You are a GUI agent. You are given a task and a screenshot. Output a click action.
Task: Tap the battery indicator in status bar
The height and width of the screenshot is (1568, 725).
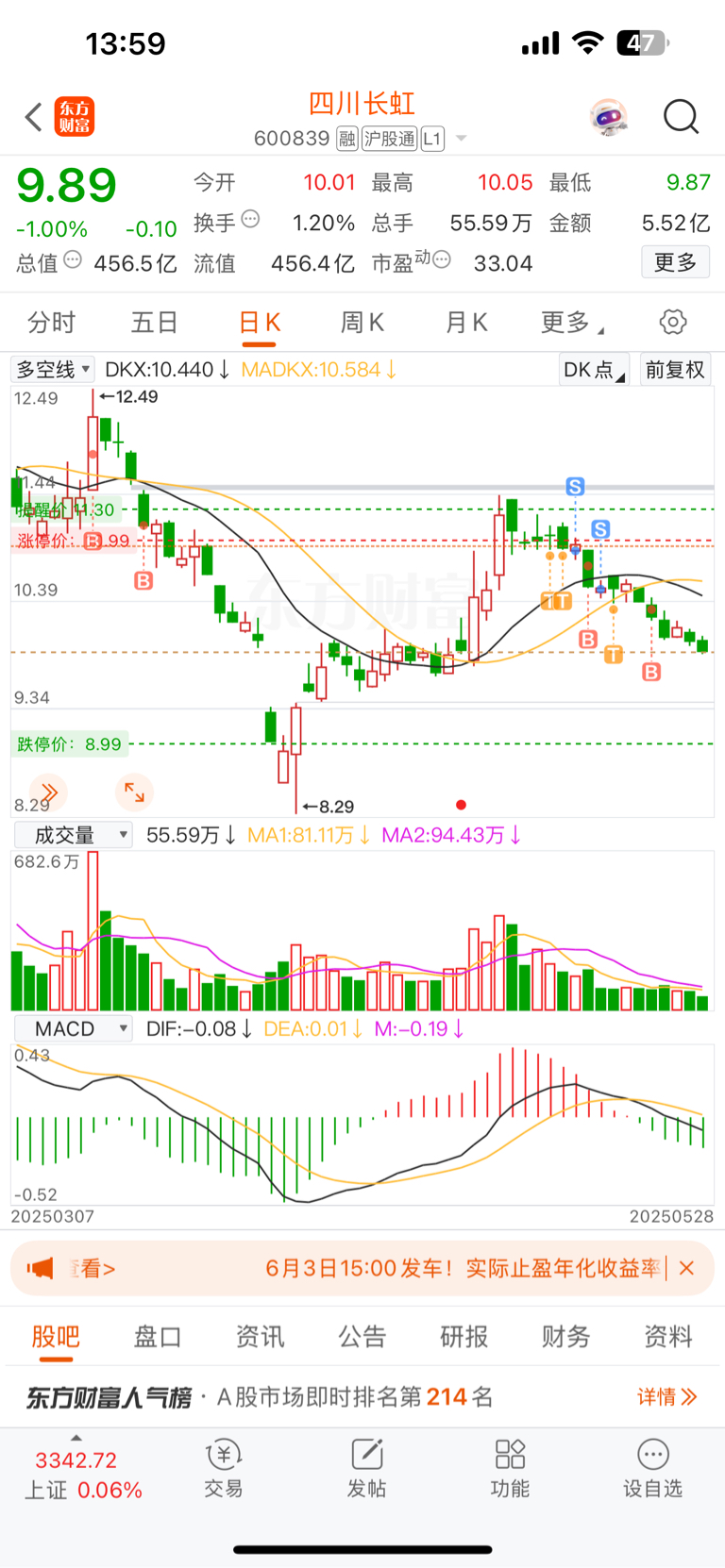643,42
